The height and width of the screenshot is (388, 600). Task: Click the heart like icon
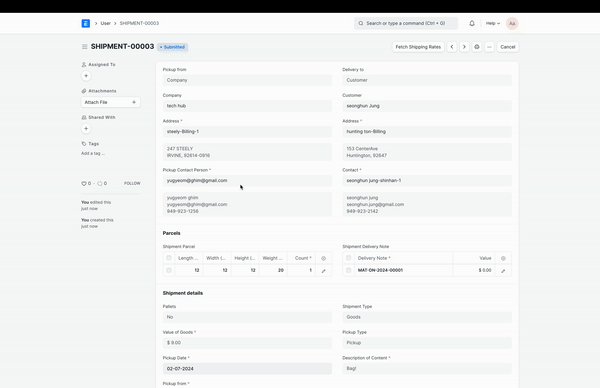[84, 183]
